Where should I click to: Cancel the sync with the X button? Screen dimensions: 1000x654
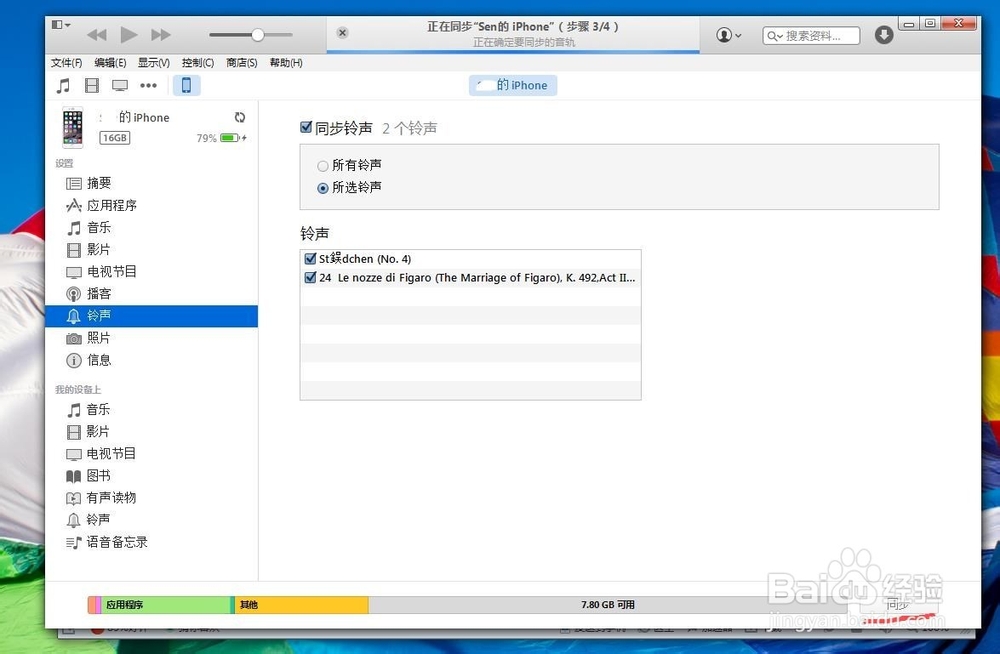pyautogui.click(x=342, y=33)
